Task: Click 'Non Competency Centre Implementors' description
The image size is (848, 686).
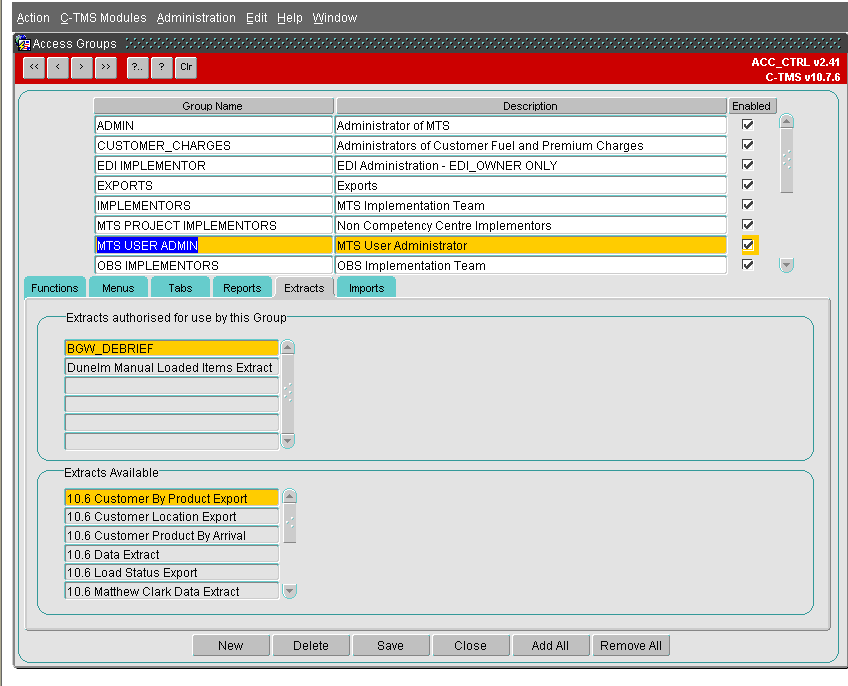Action: coord(531,226)
